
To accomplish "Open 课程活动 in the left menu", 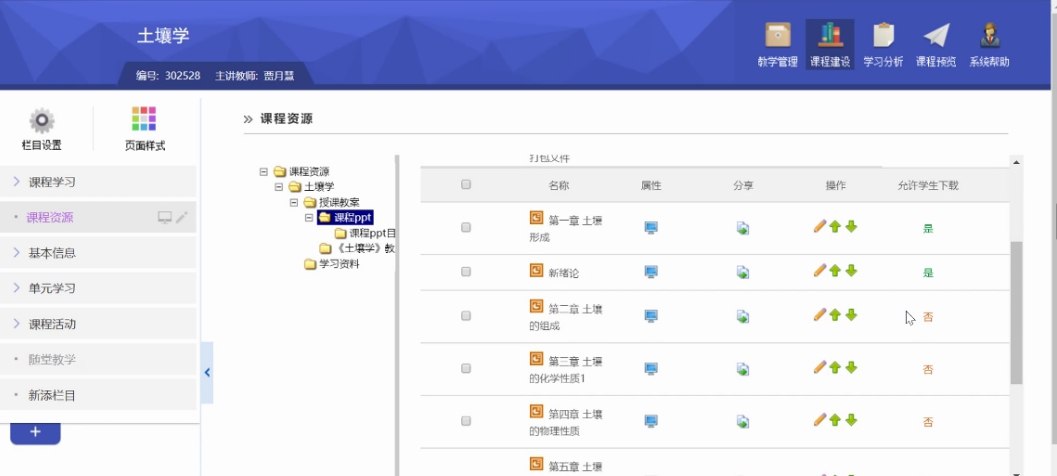I will 52,324.
